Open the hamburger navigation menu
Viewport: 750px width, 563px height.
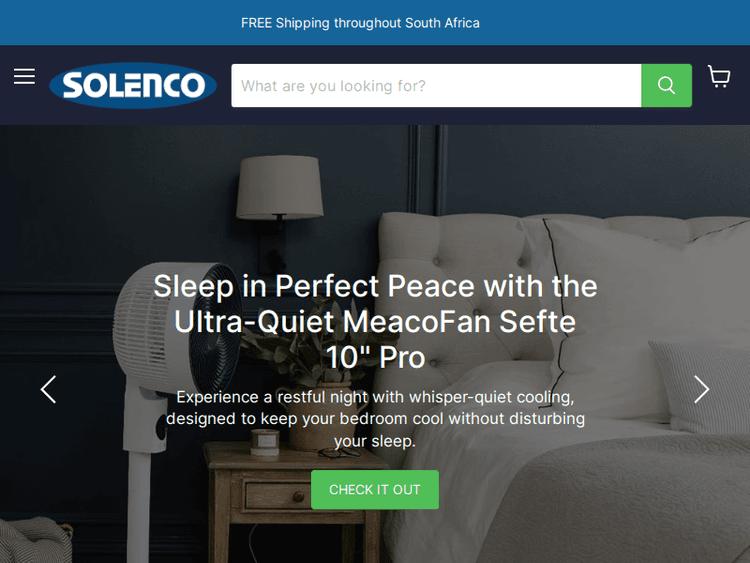[24, 77]
